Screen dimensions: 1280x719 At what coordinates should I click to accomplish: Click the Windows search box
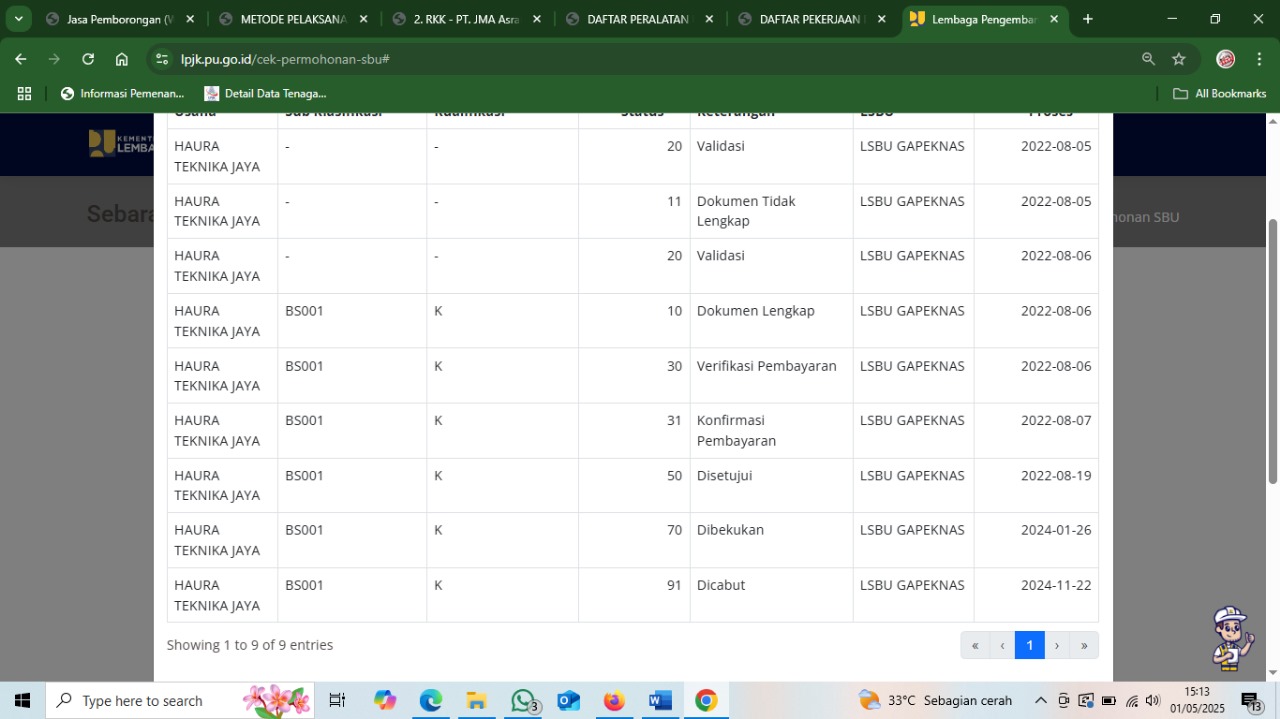point(180,701)
